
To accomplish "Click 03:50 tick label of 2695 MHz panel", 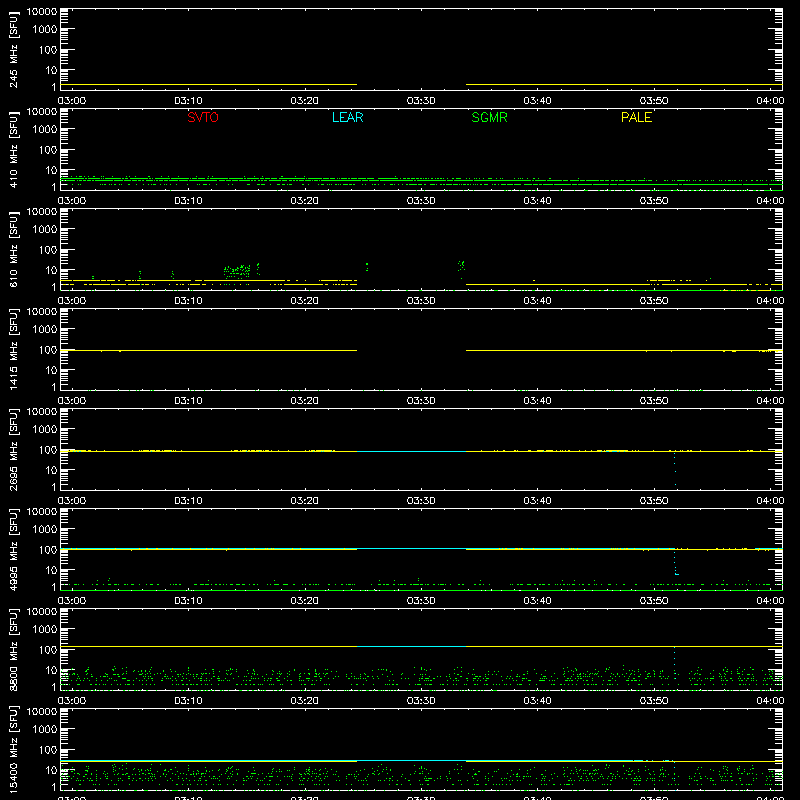I will click(654, 501).
